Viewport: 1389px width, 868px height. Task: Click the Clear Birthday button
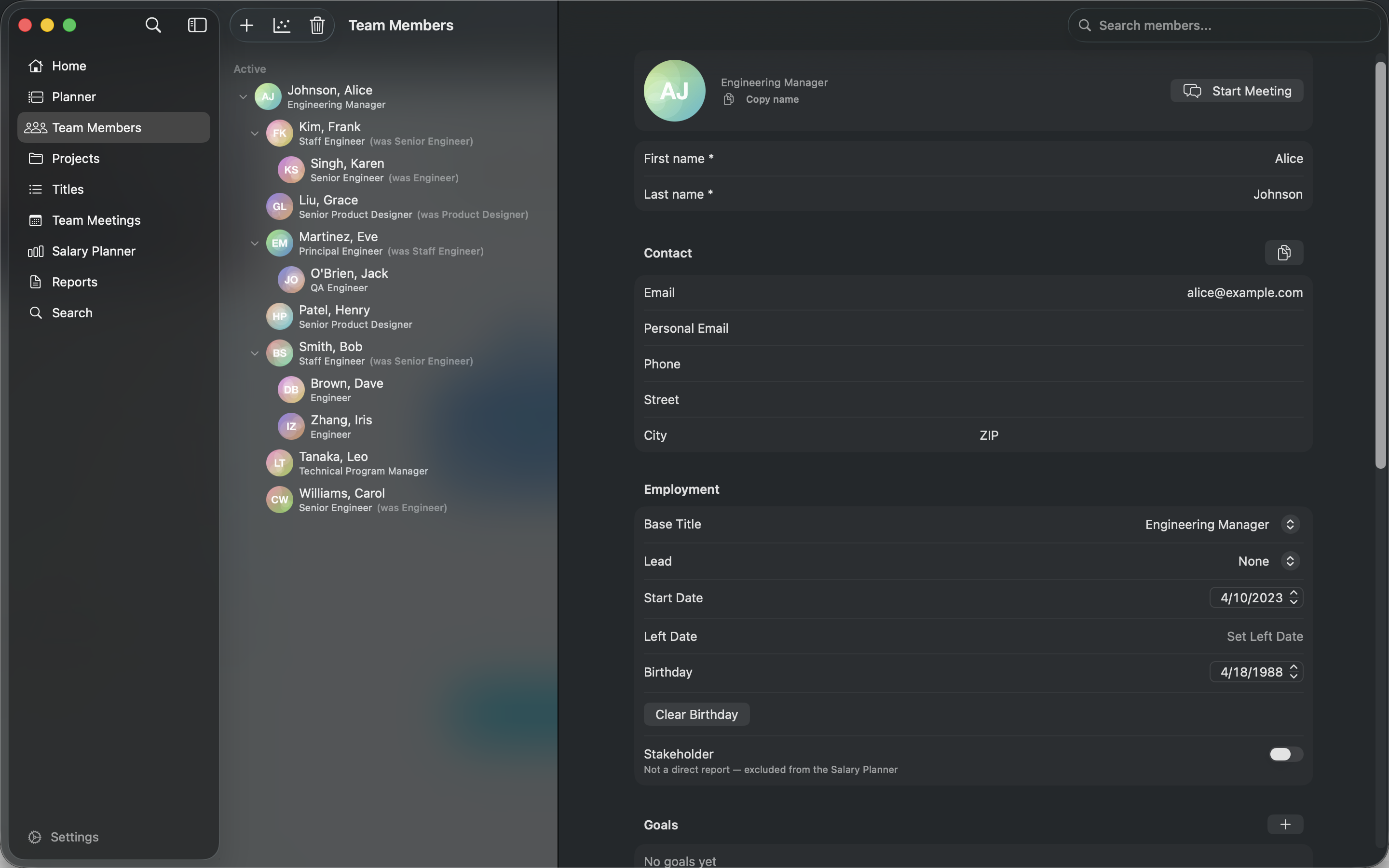pyautogui.click(x=696, y=715)
